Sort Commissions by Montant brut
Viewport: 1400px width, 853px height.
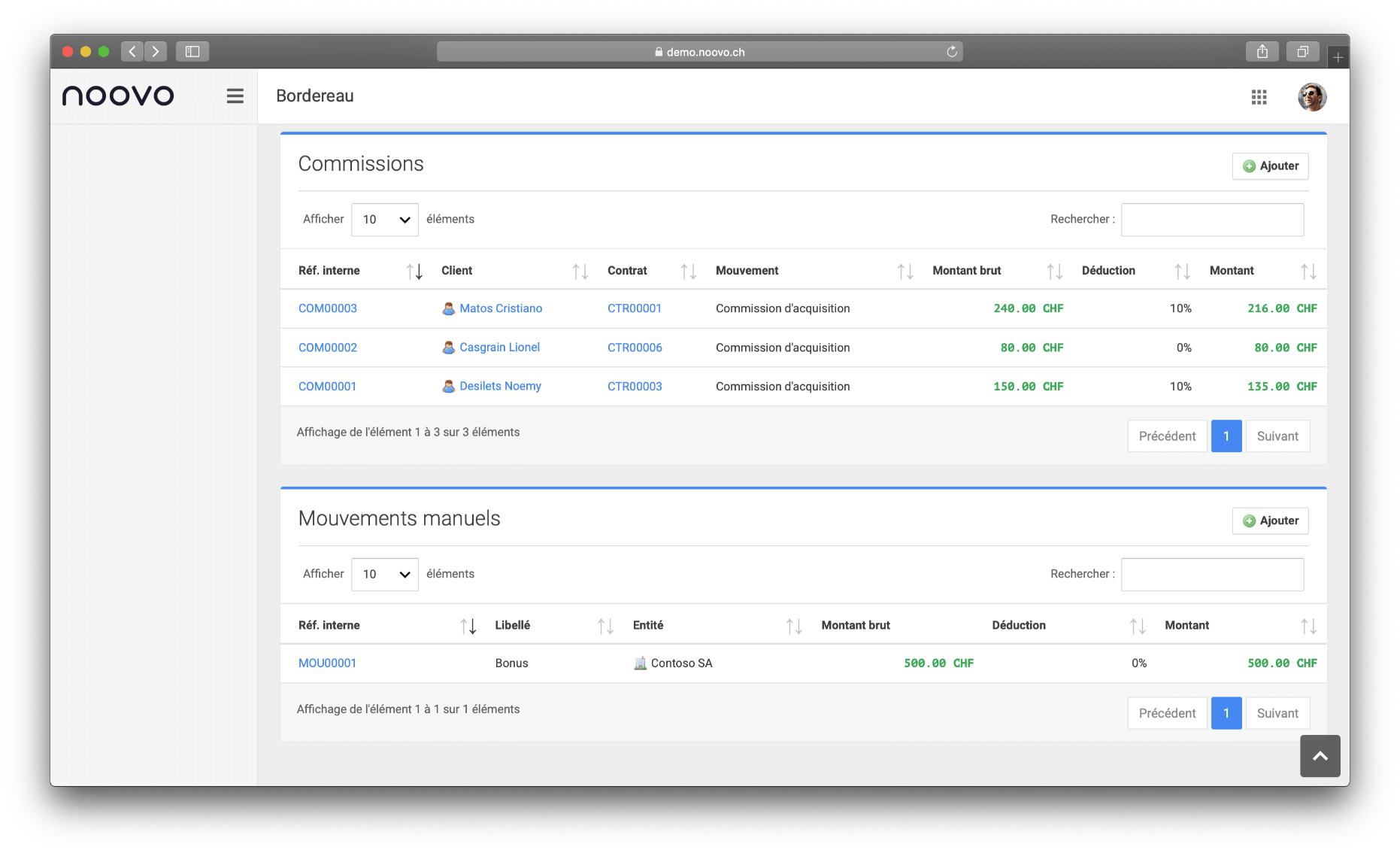(1054, 271)
